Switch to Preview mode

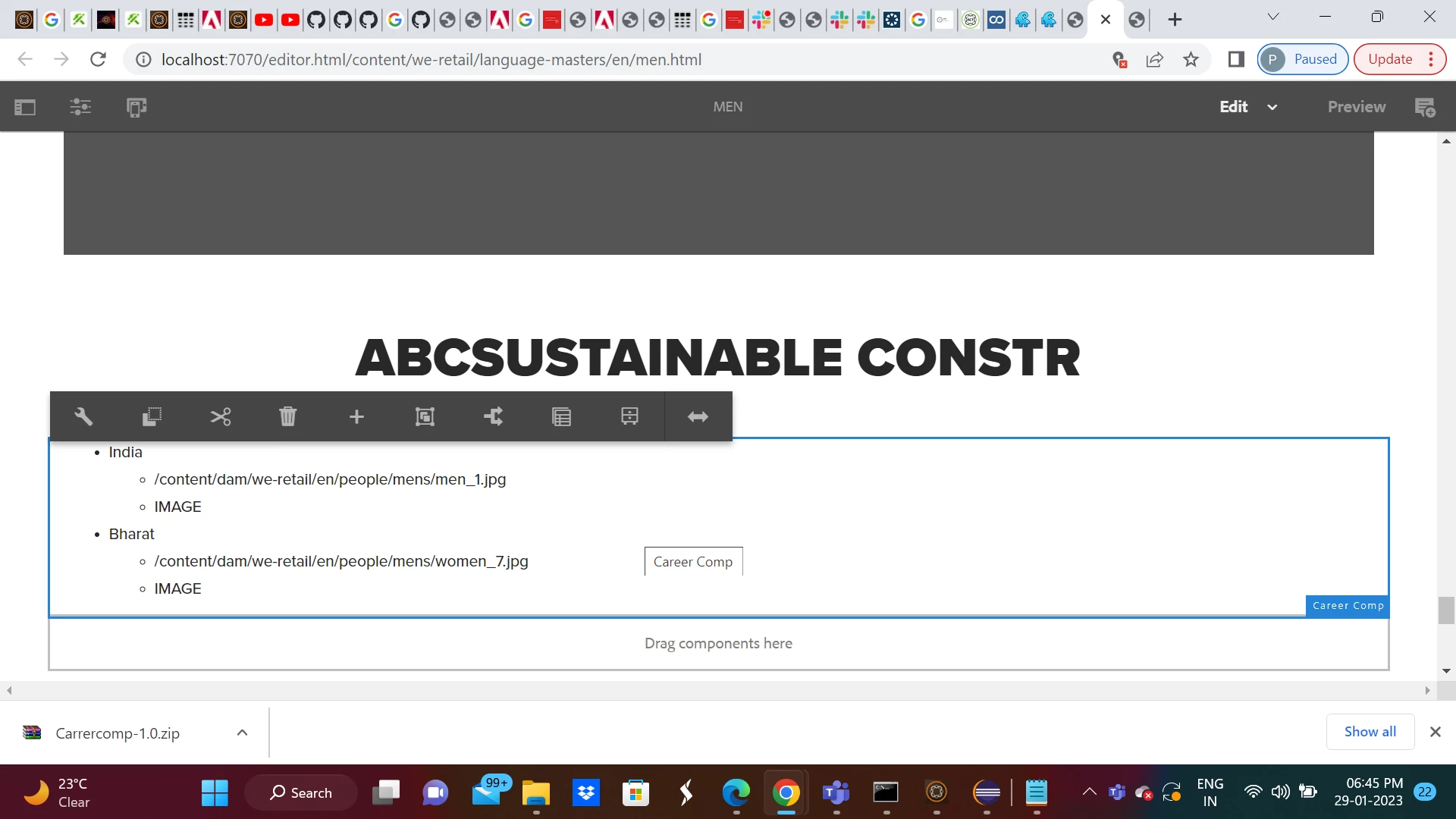coord(1356,107)
